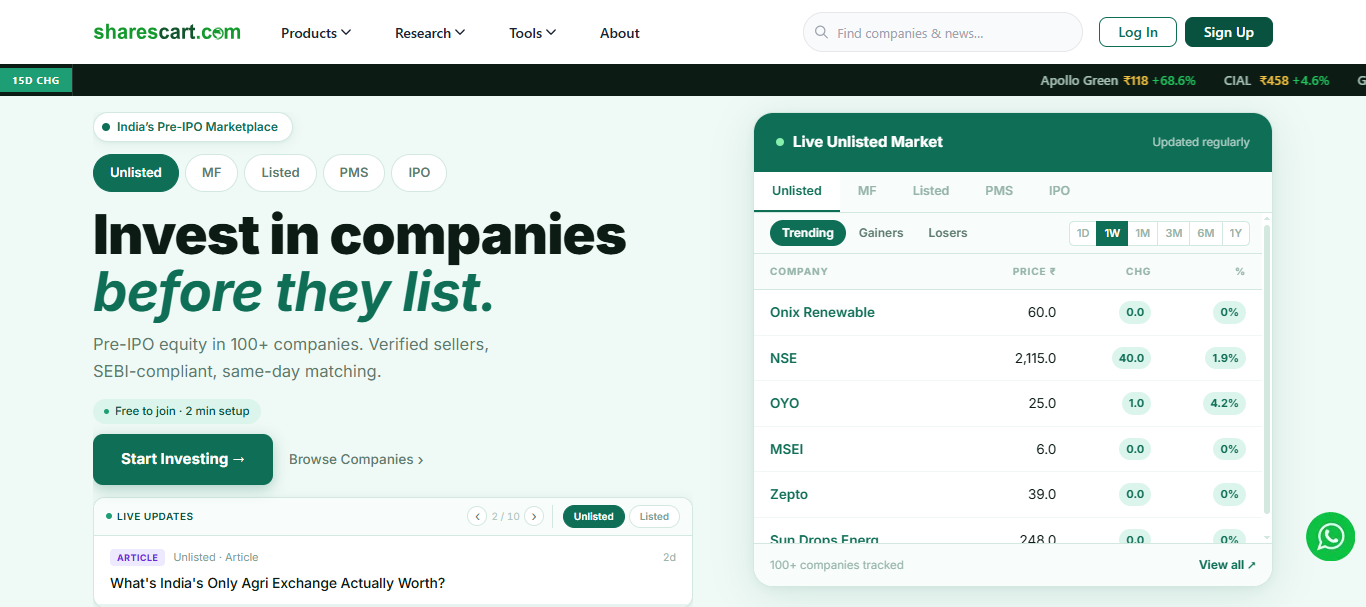The width and height of the screenshot is (1366, 607).
Task: Select the 6M time range
Action: [x=1206, y=233]
